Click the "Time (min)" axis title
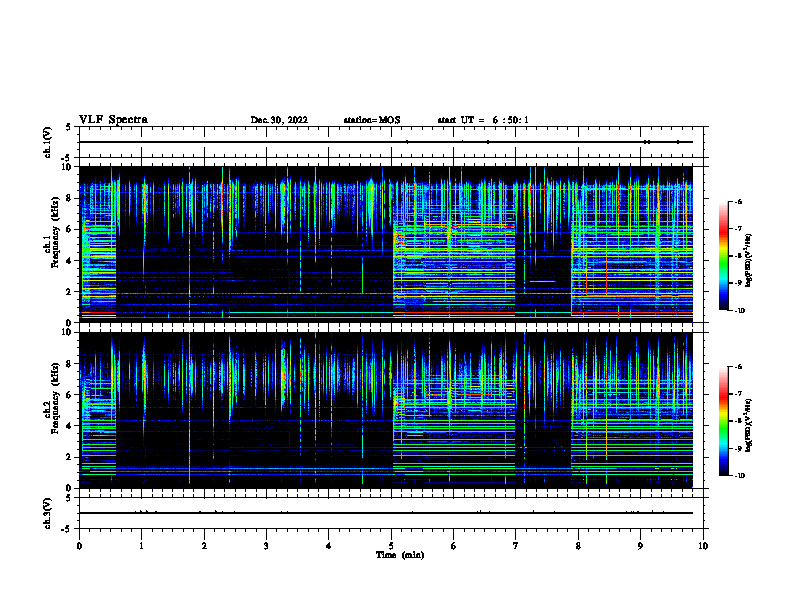The height and width of the screenshot is (612, 792). tap(400, 555)
